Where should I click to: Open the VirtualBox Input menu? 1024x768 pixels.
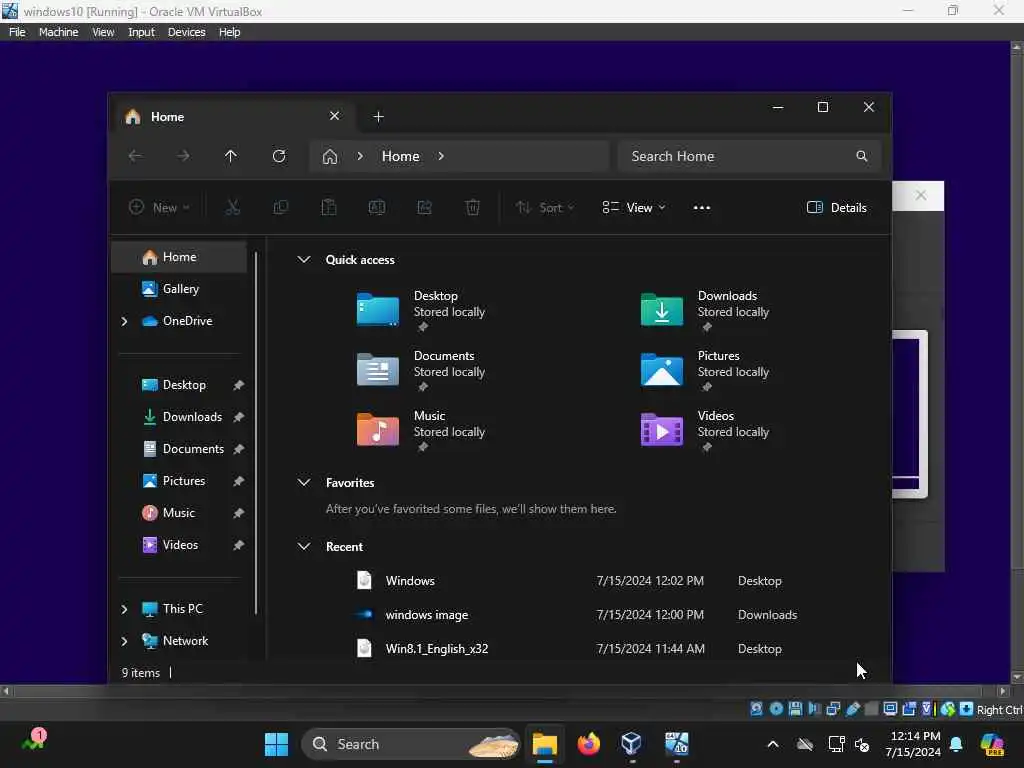141,32
